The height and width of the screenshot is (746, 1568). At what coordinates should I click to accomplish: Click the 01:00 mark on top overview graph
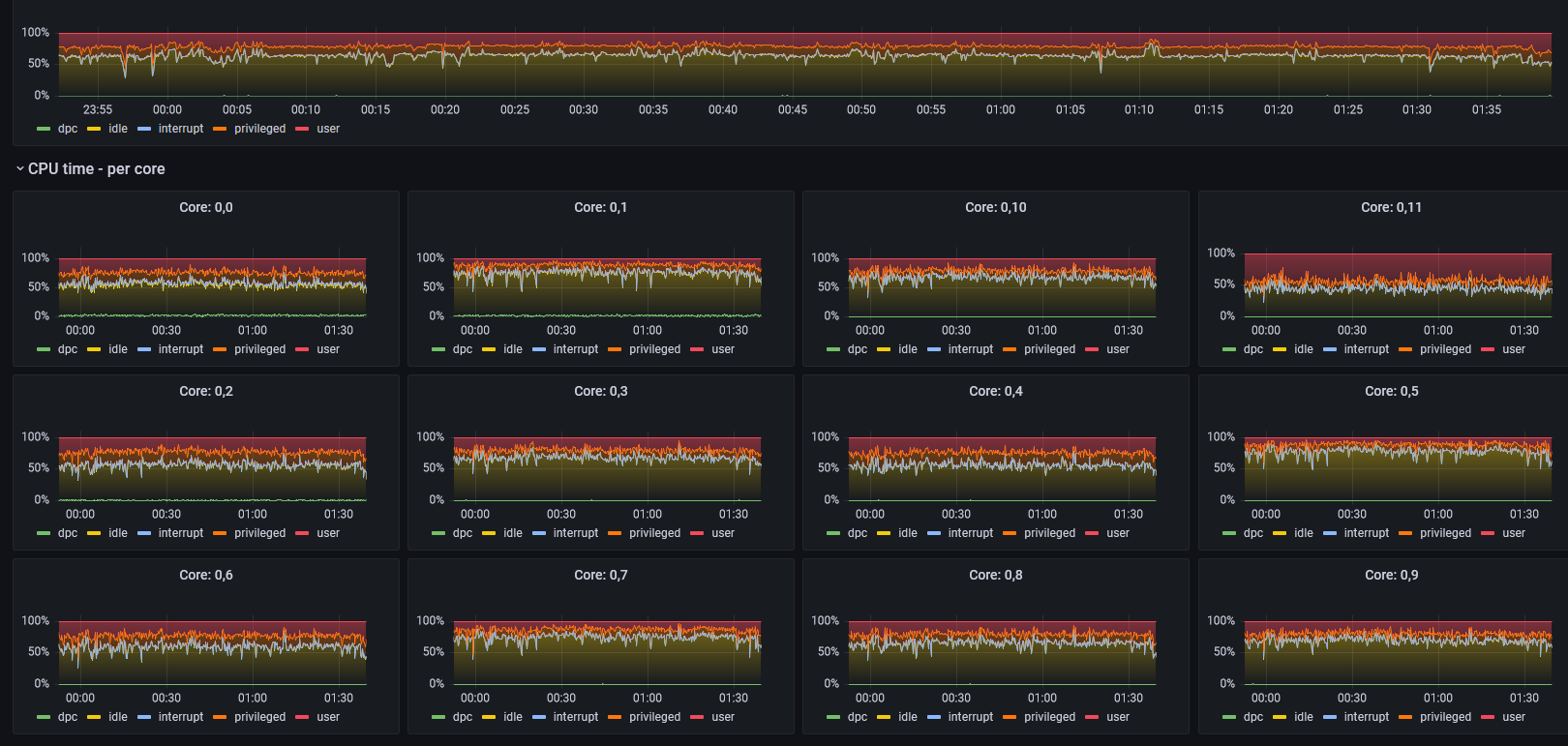1001,109
